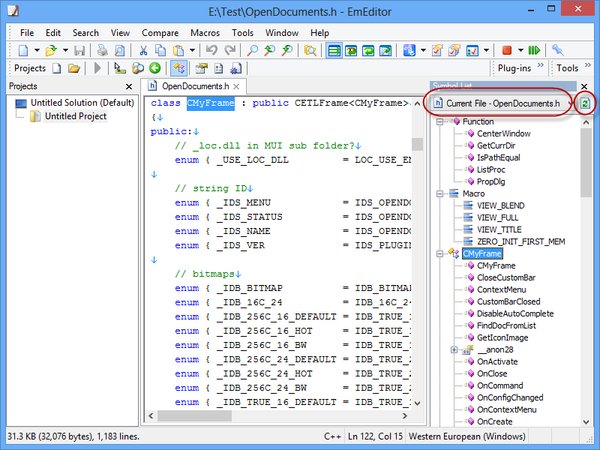
Task: Open the Current File scope dropdown
Action: (x=501, y=103)
